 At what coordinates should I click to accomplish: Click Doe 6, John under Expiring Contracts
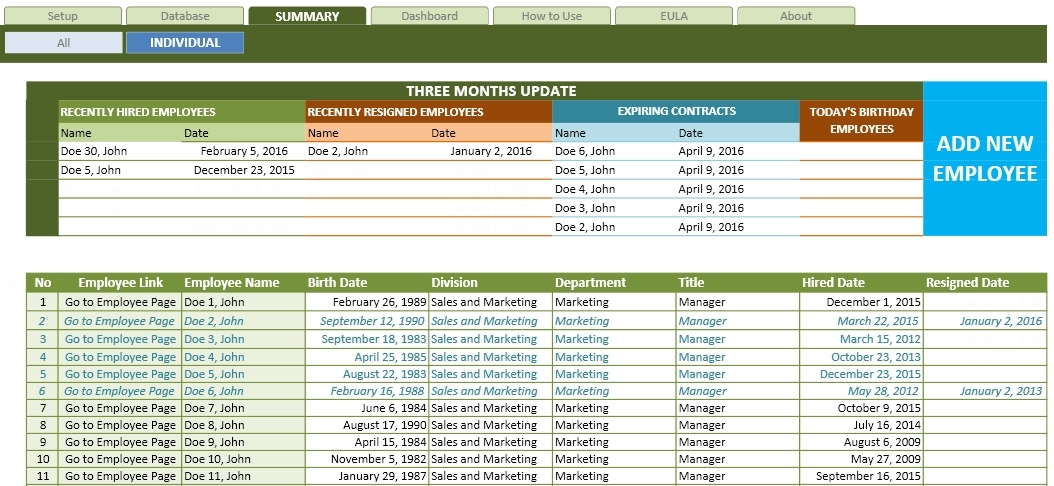pyautogui.click(x=585, y=151)
